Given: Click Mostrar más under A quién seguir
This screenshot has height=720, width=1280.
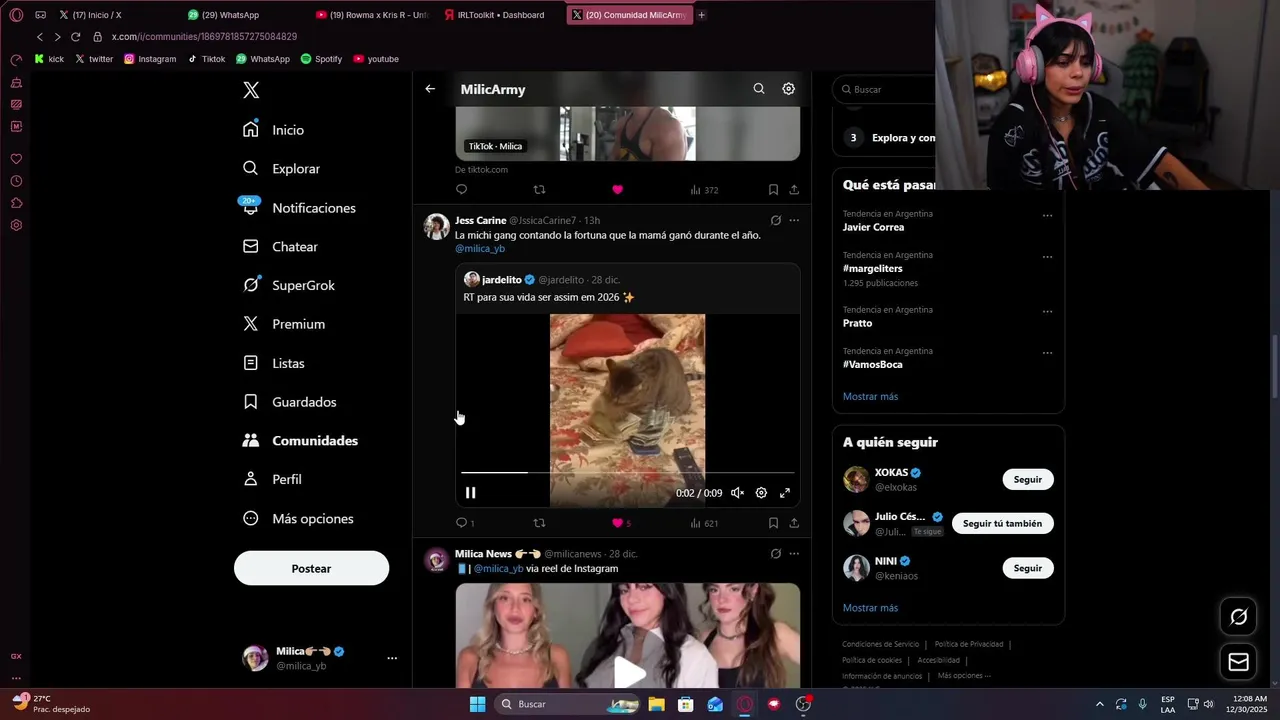Looking at the screenshot, I should pyautogui.click(x=870, y=608).
